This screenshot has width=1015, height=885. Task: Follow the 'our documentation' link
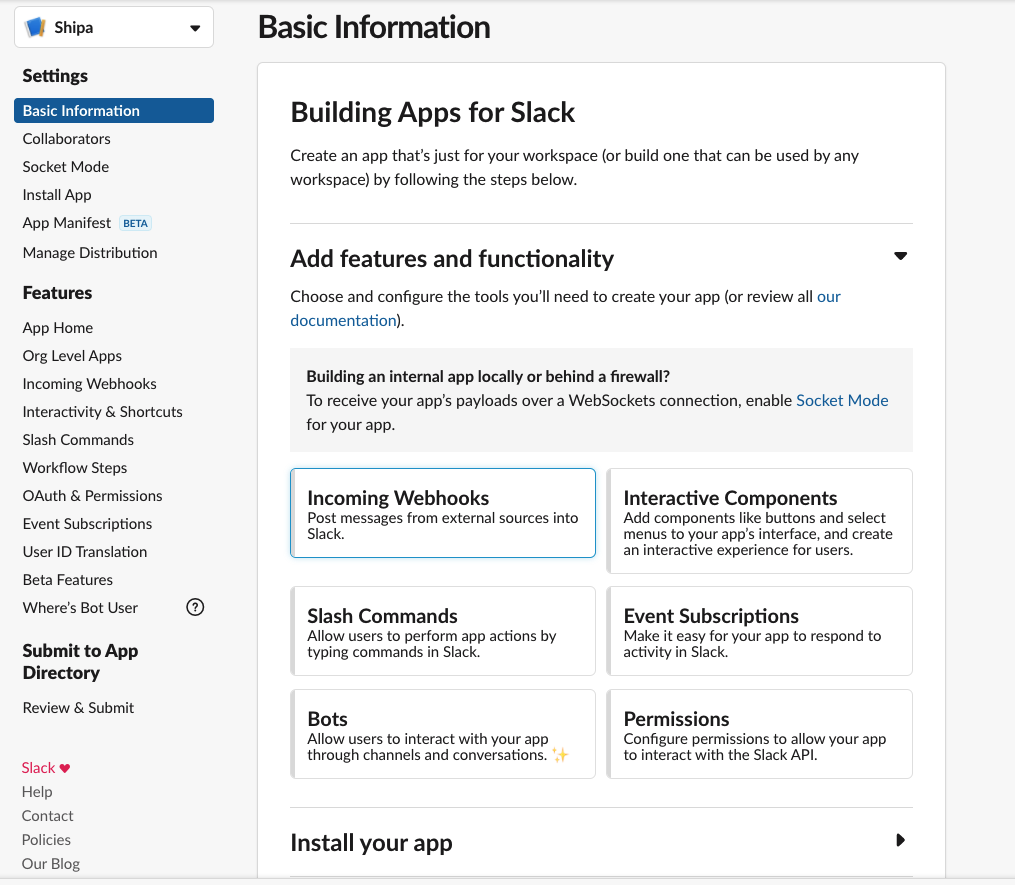(343, 320)
